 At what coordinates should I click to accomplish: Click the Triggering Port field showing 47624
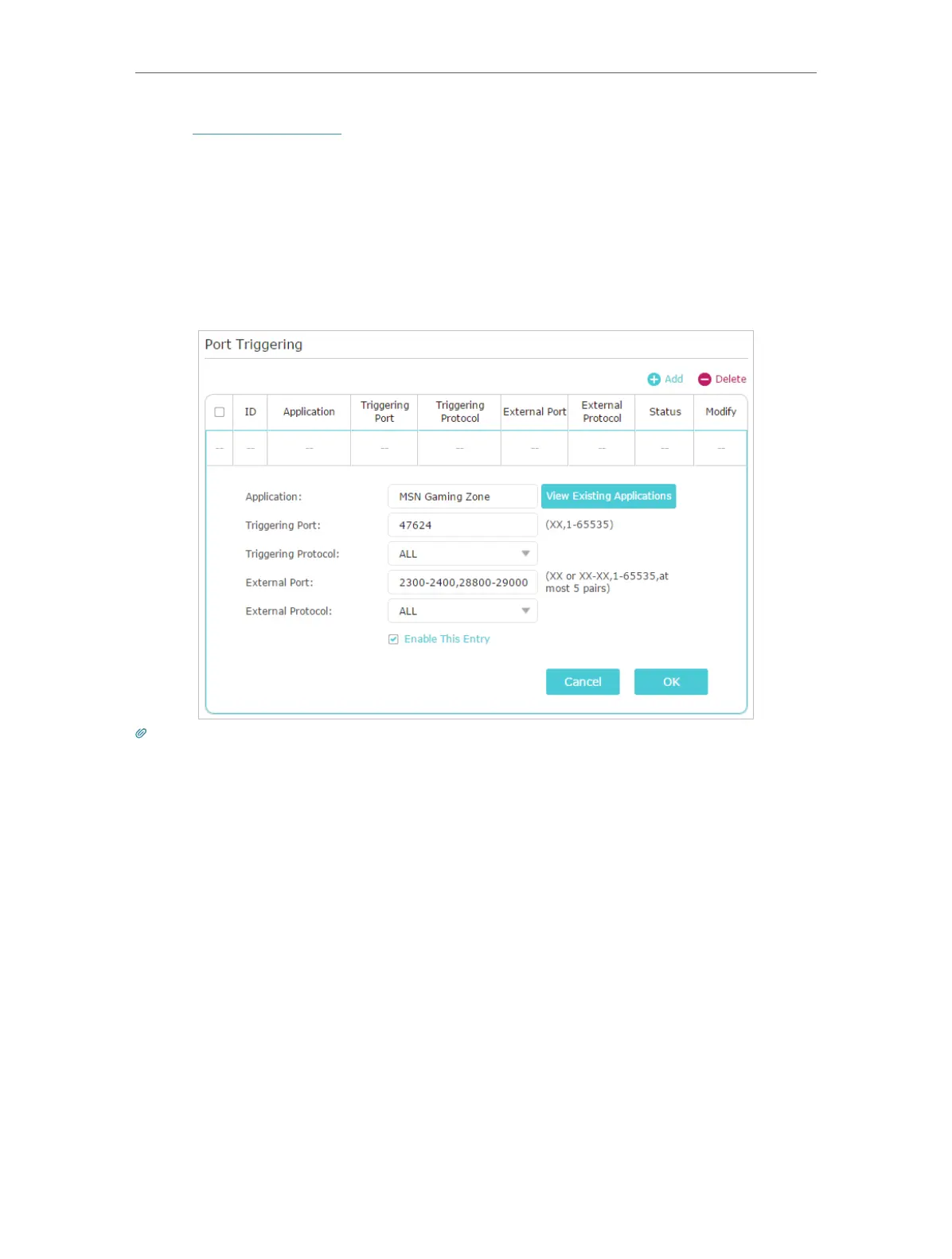pyautogui.click(x=462, y=525)
